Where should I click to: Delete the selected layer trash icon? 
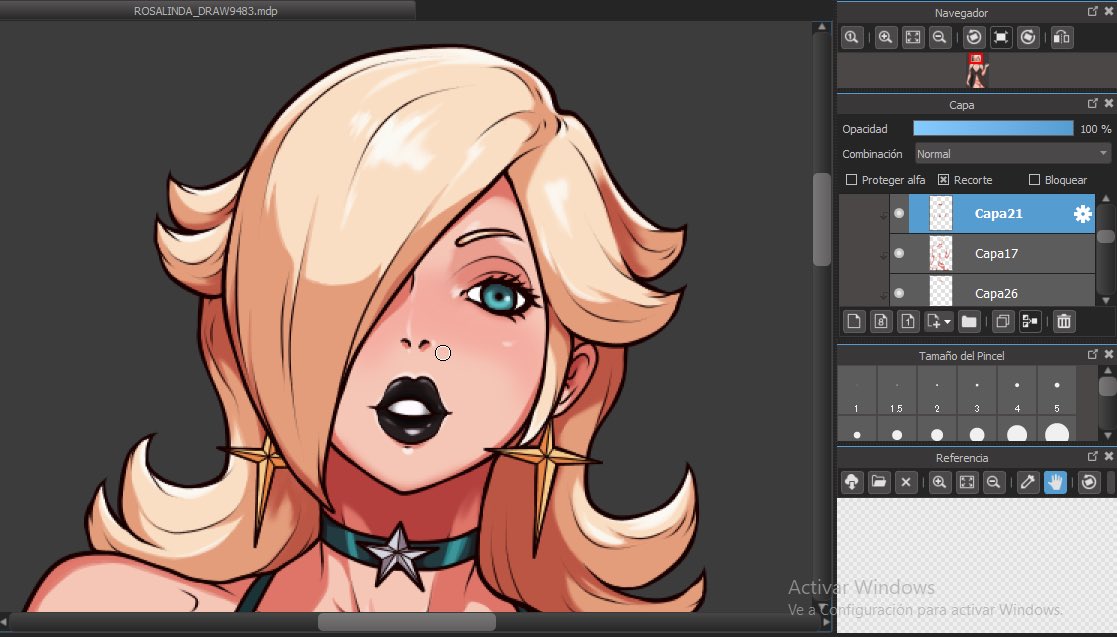click(x=1064, y=321)
